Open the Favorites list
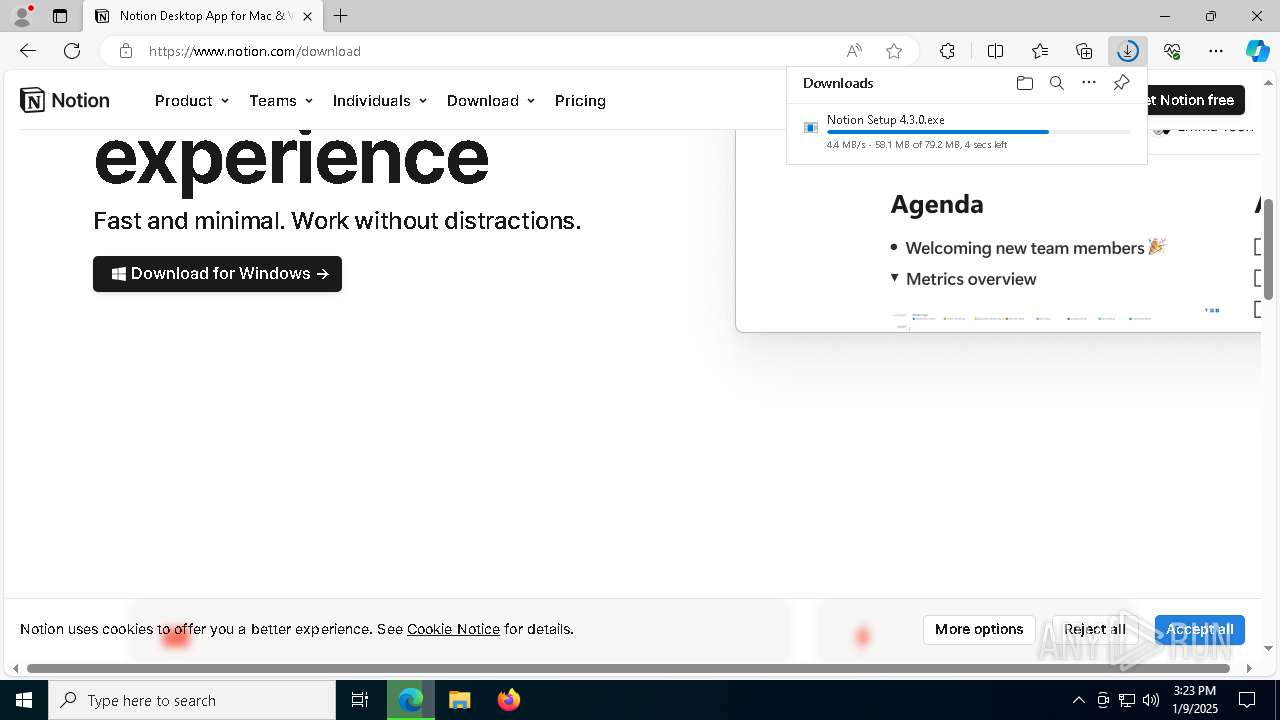Screen dimensions: 1280x720 point(1040,51)
